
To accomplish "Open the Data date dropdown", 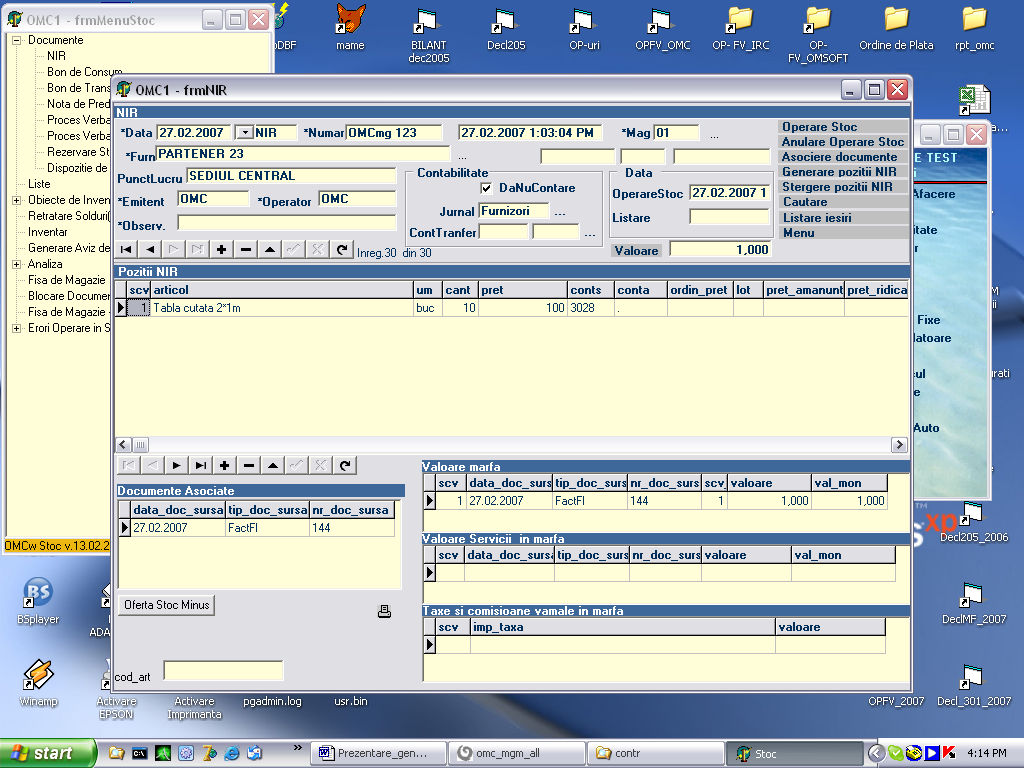I will click(x=244, y=133).
